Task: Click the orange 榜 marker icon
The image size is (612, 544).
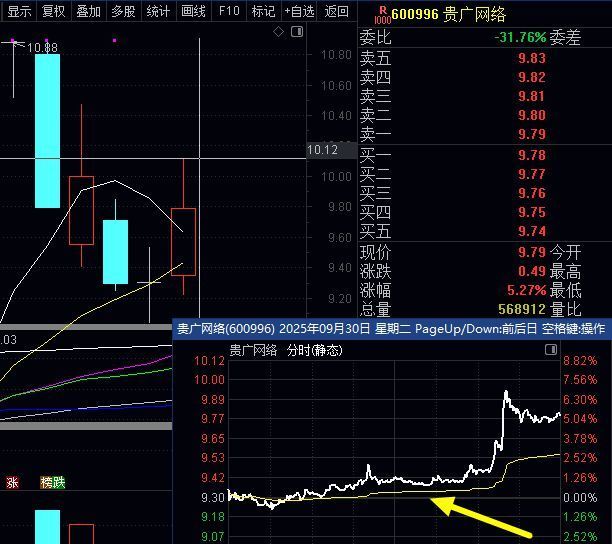Action: [x=46, y=482]
